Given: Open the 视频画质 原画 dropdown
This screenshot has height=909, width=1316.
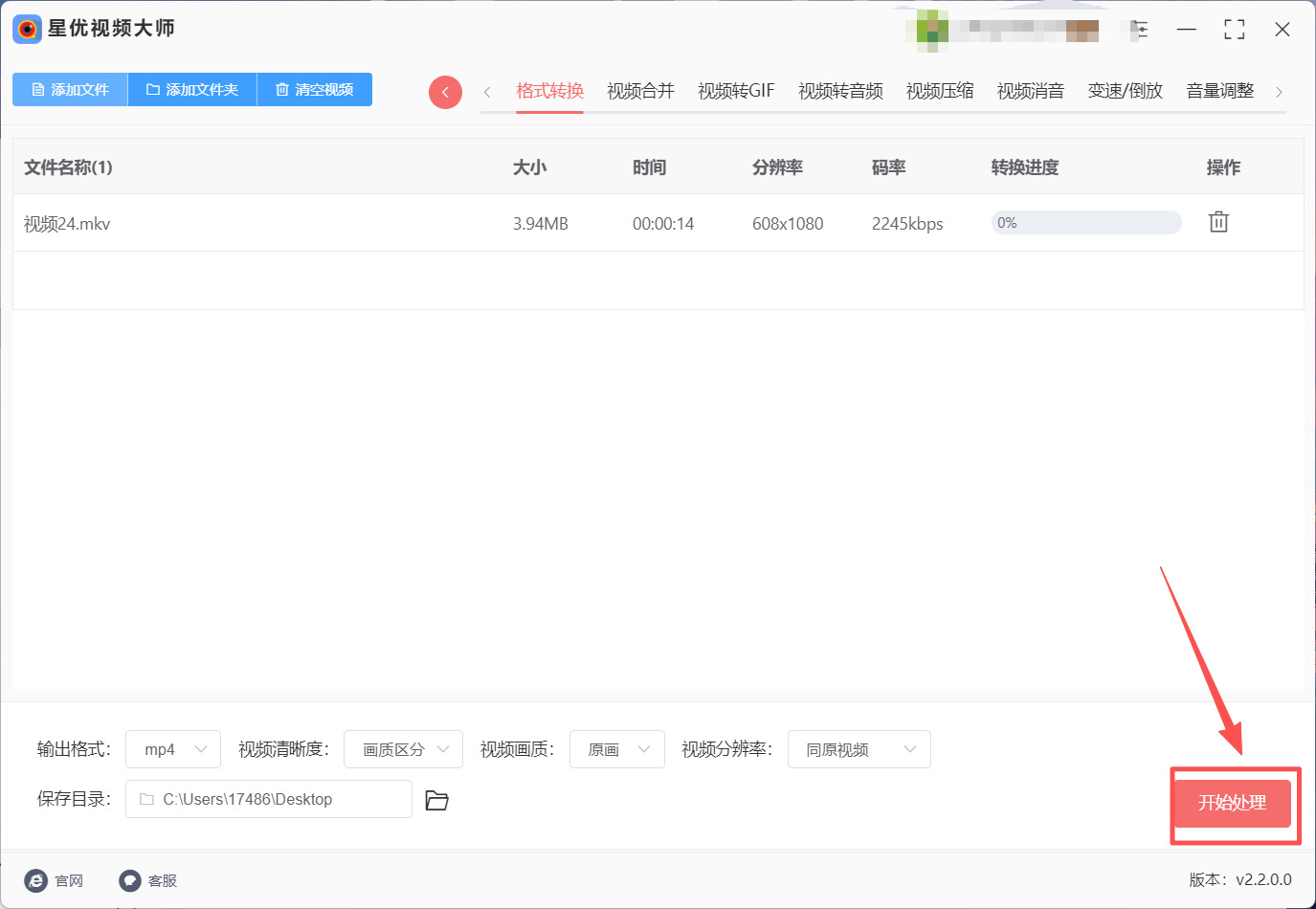Looking at the screenshot, I should (x=617, y=749).
